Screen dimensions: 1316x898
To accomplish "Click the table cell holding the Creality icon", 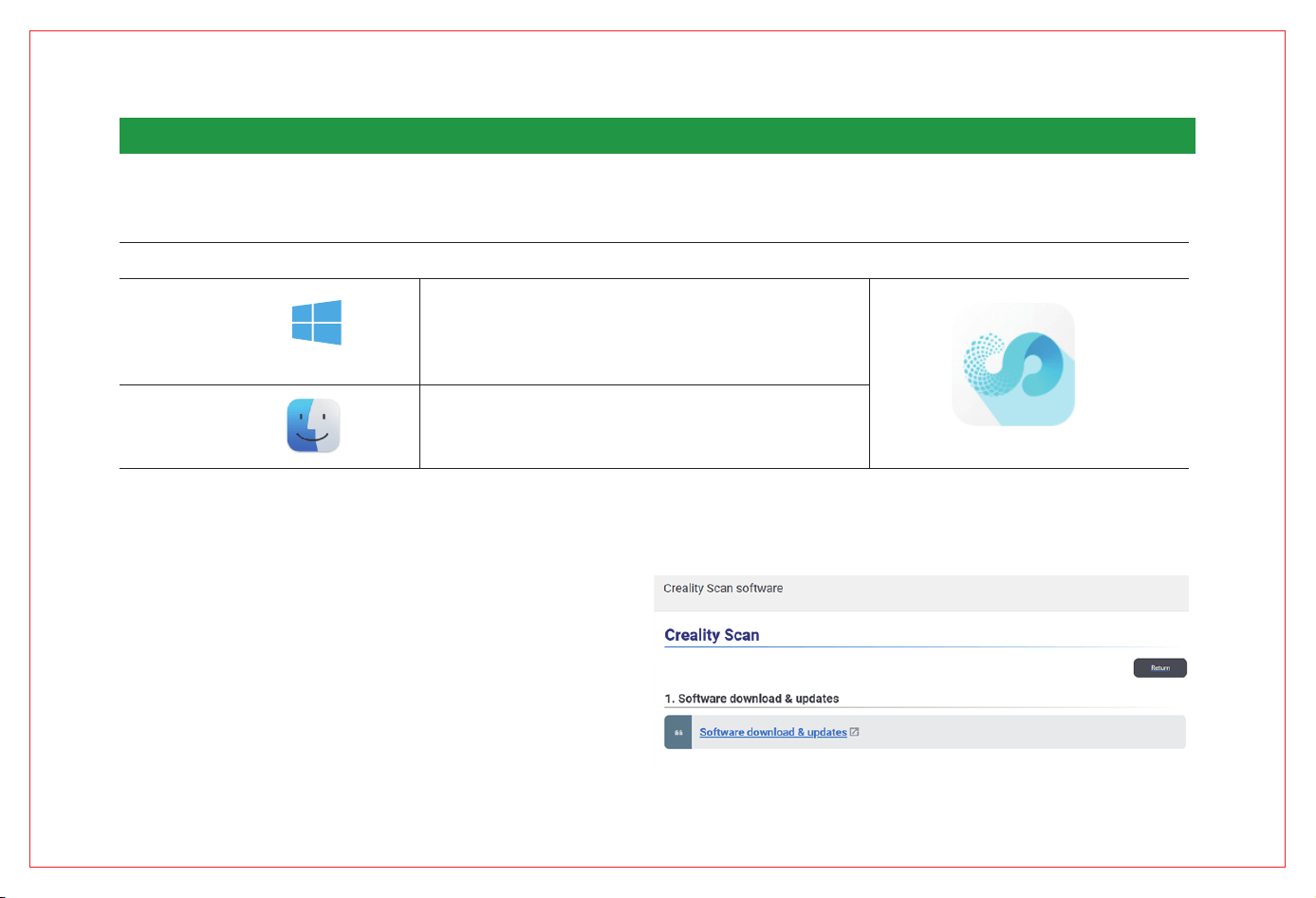I will tap(1029, 373).
